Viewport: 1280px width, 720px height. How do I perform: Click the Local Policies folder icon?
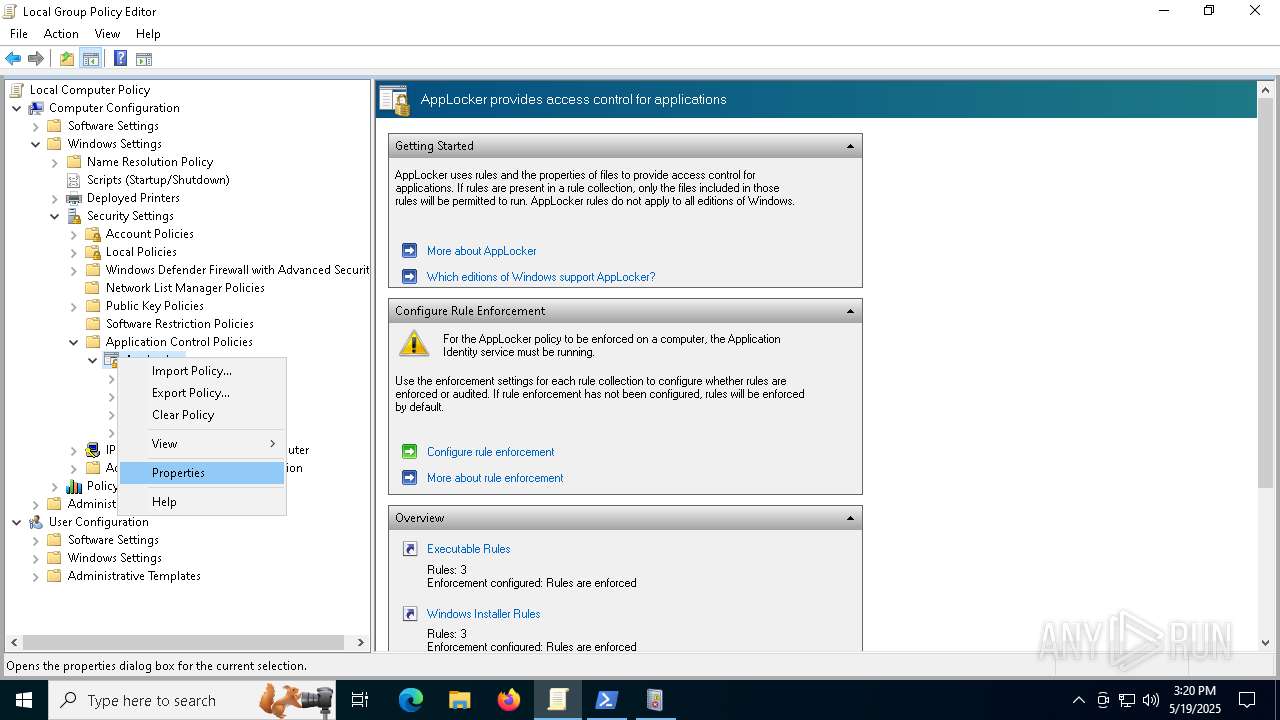point(93,252)
